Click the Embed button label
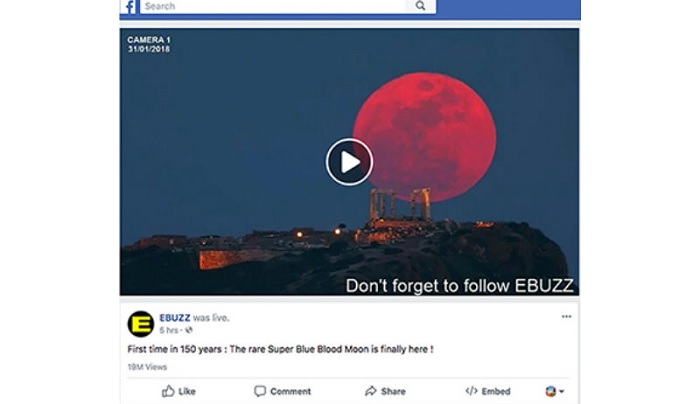 pyautogui.click(x=496, y=392)
